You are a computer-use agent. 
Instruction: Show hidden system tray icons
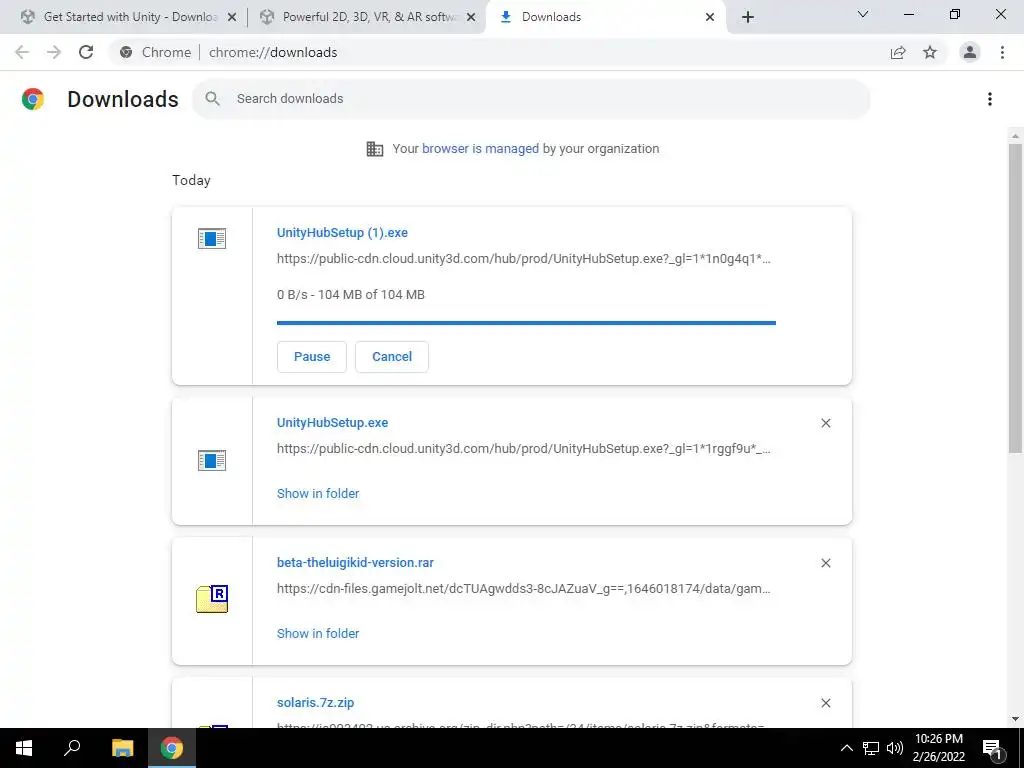pos(846,748)
